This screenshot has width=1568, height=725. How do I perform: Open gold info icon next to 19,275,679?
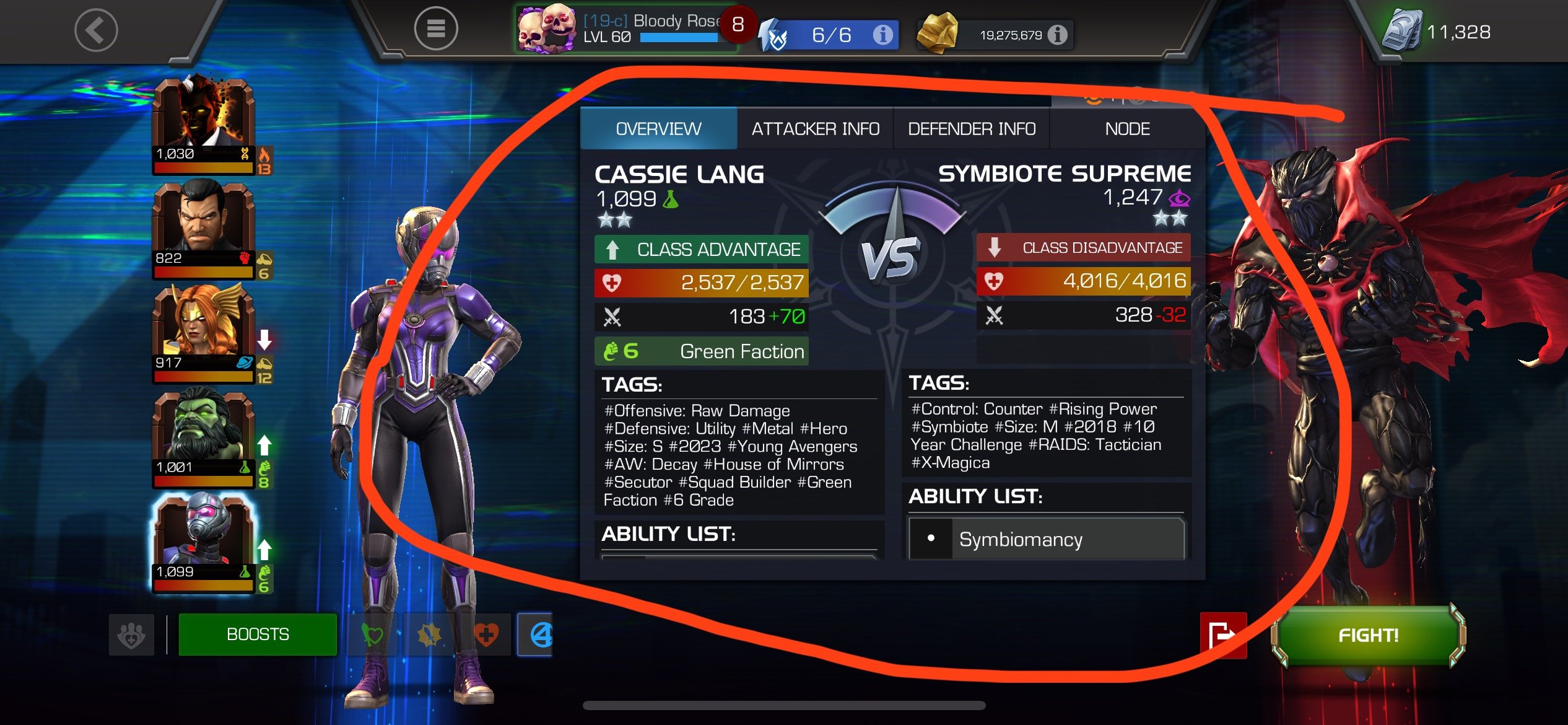(x=1058, y=35)
